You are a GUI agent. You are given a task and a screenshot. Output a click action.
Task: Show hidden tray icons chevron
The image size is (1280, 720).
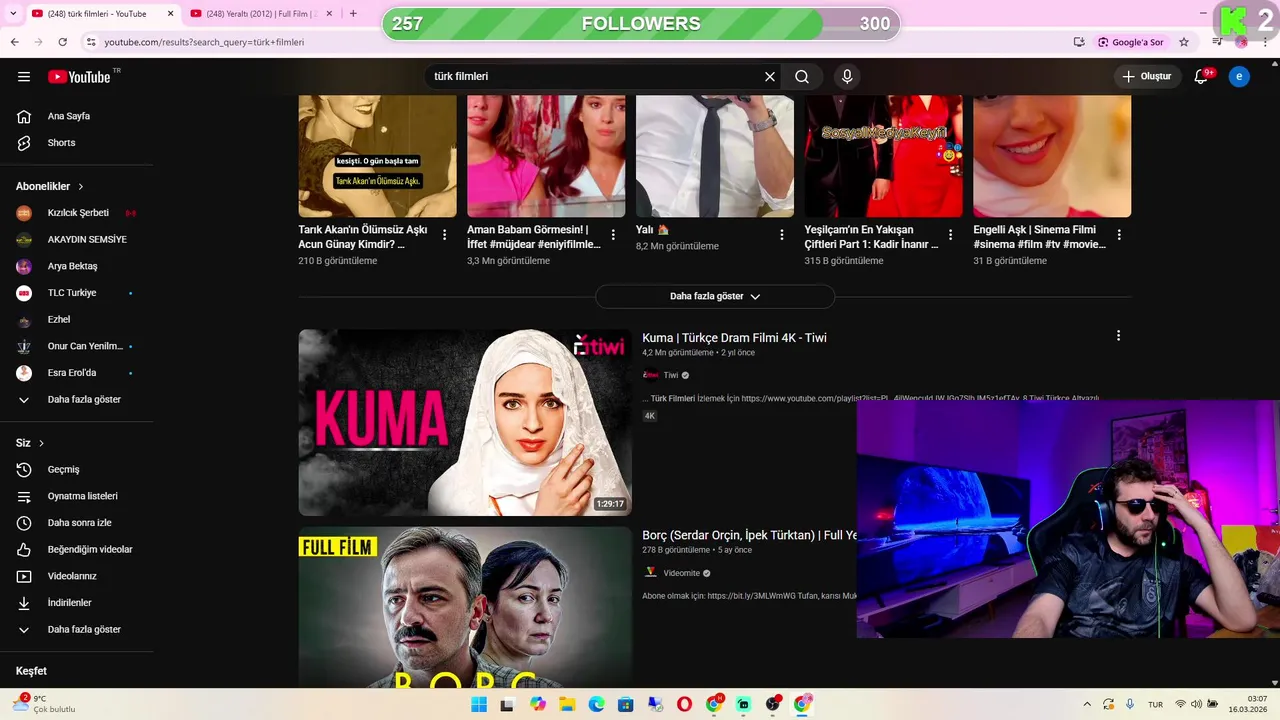coord(1087,704)
